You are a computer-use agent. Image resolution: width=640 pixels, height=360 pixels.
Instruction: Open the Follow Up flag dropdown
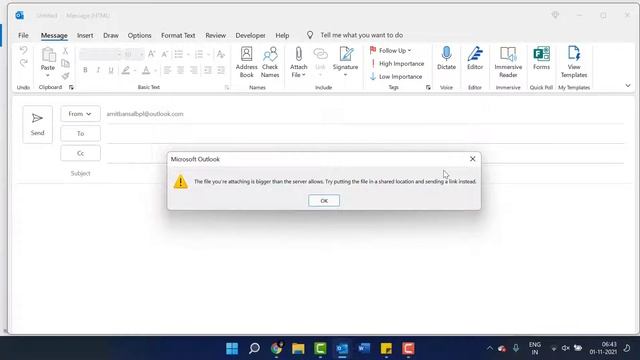click(x=390, y=51)
